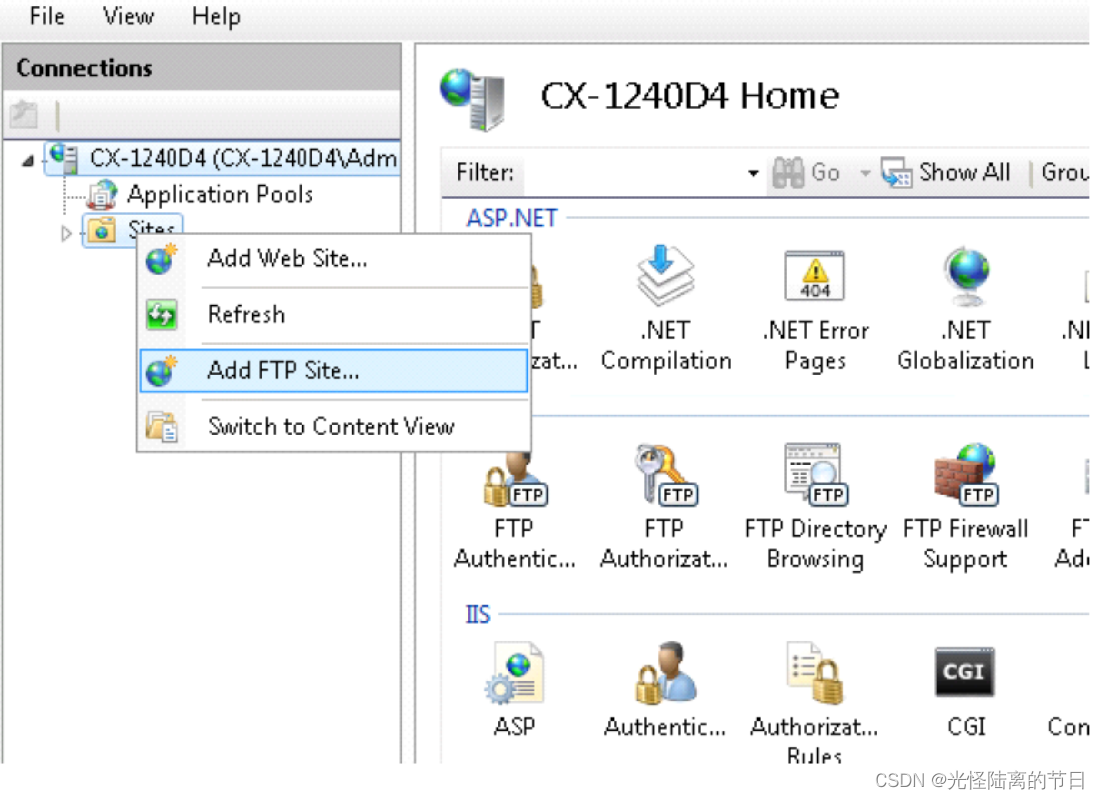Open the Filter dropdown arrow
This screenshot has width=1099, height=799.
click(753, 173)
